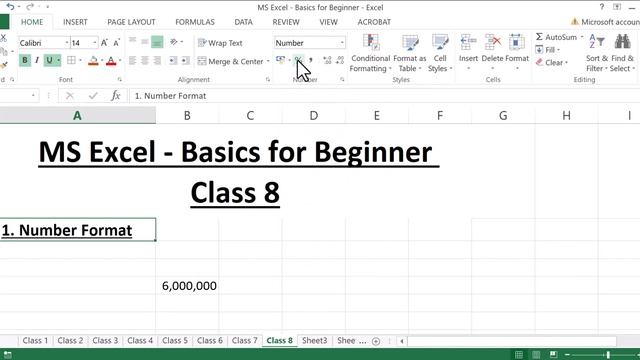Apply the red Font Color icon

click(111, 61)
